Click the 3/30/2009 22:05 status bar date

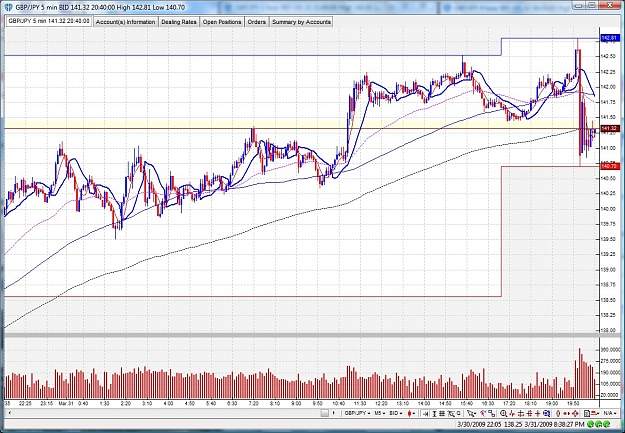point(480,424)
